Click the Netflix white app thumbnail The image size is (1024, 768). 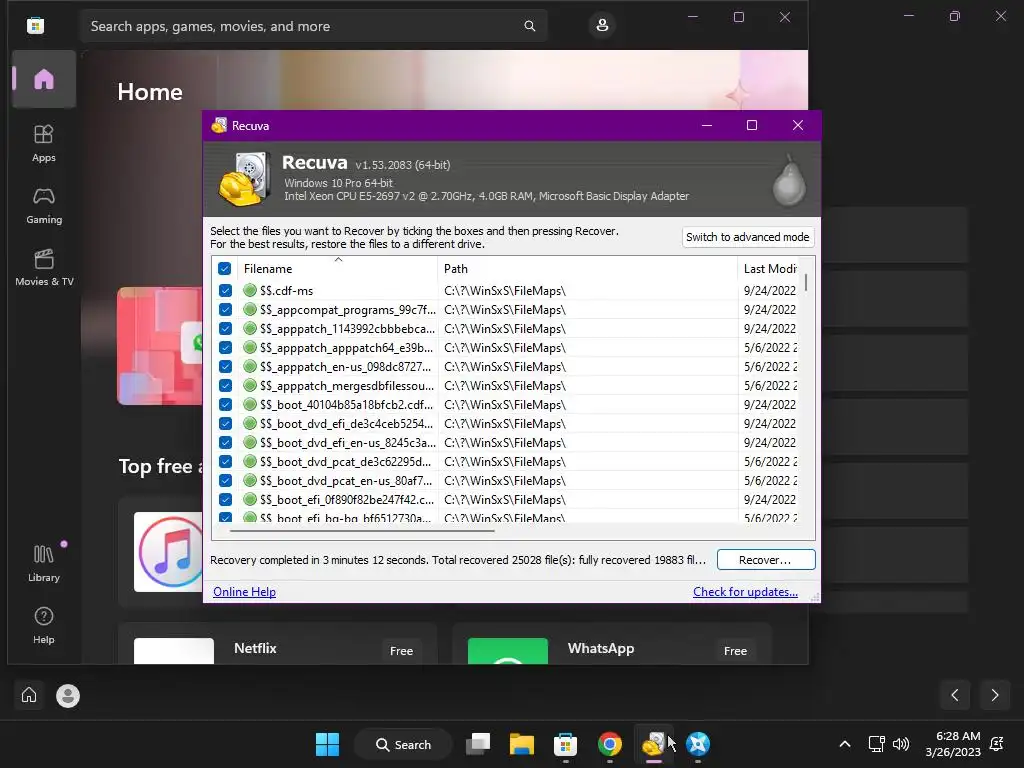(174, 651)
